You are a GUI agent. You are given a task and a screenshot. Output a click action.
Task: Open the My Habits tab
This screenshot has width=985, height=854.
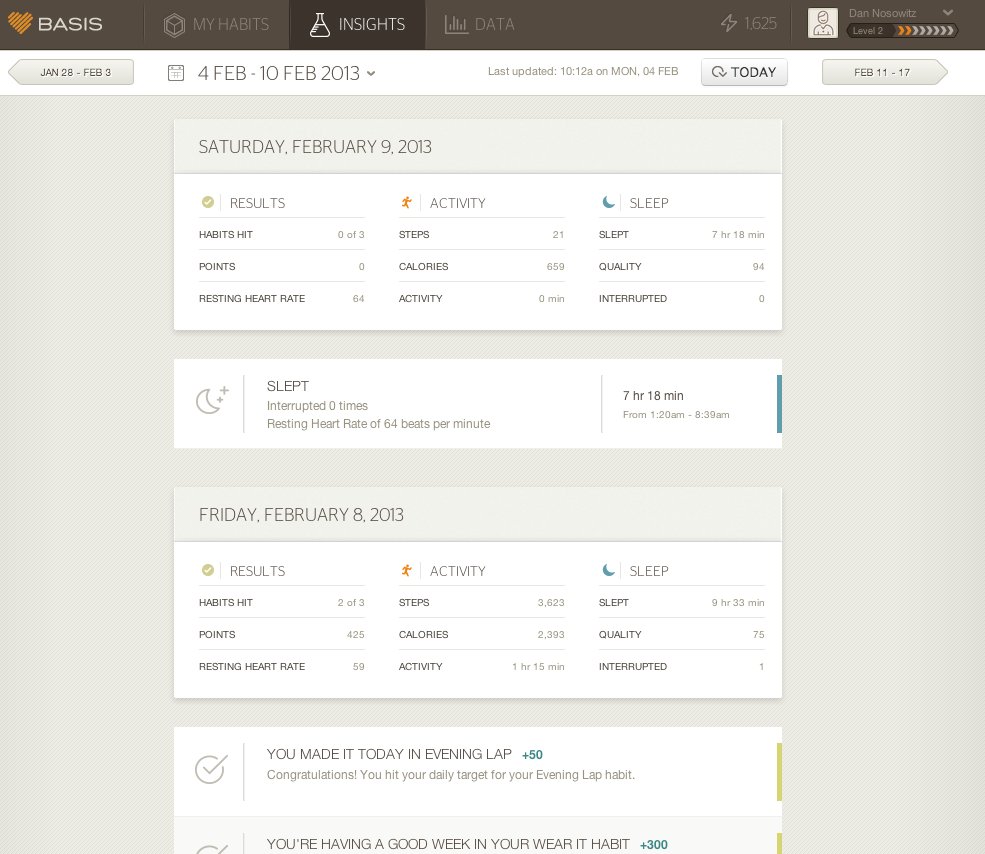pos(216,24)
